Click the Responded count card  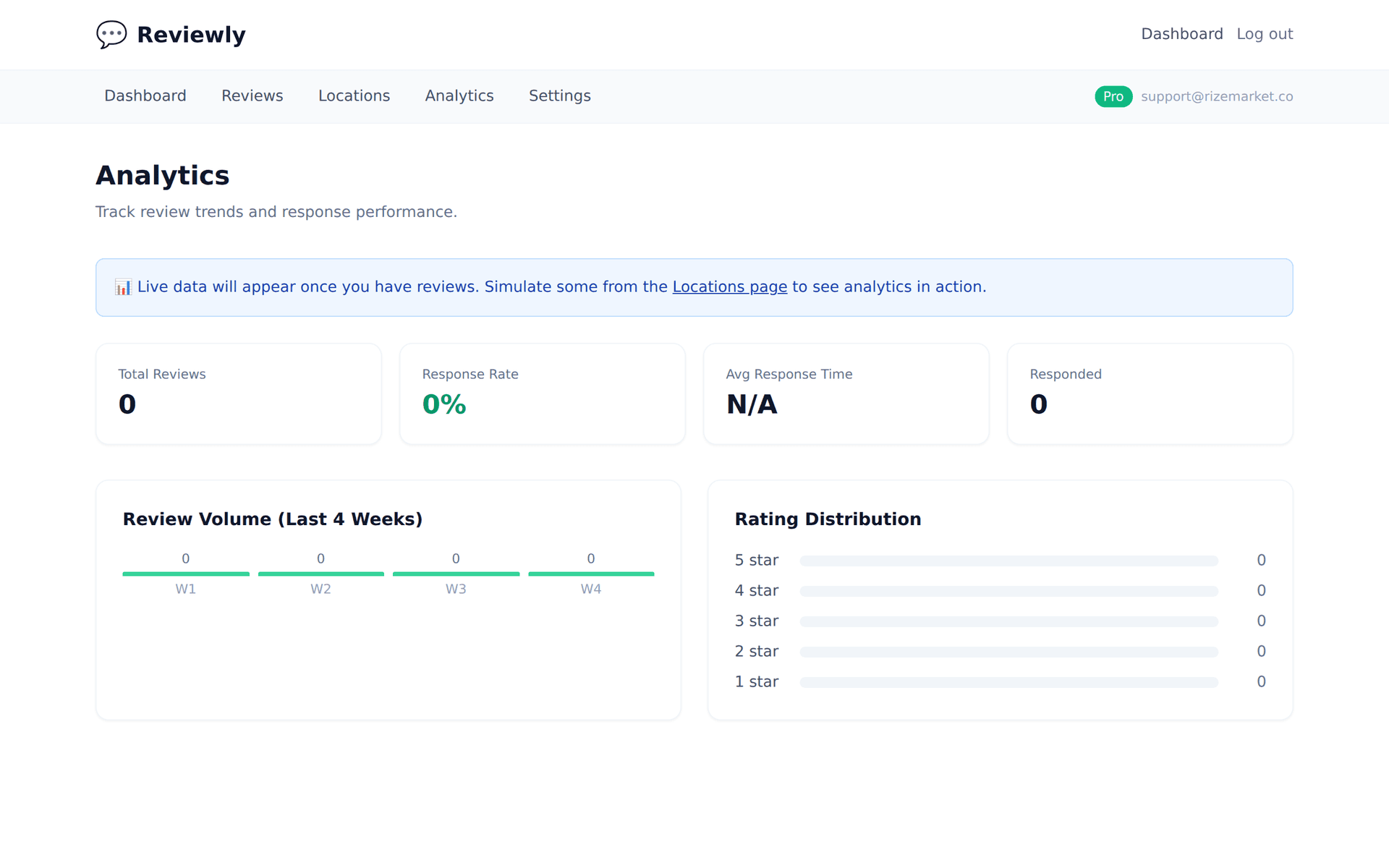[x=1150, y=393]
